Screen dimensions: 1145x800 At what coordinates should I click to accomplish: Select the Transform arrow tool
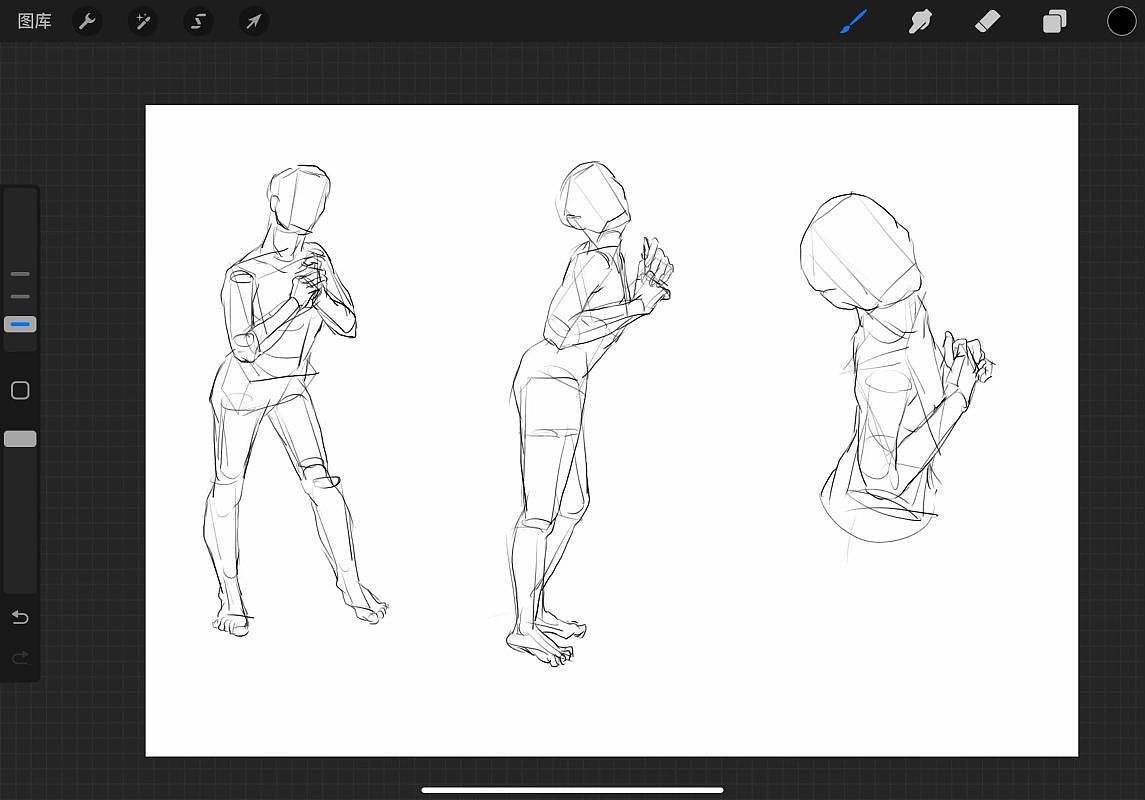pos(253,21)
